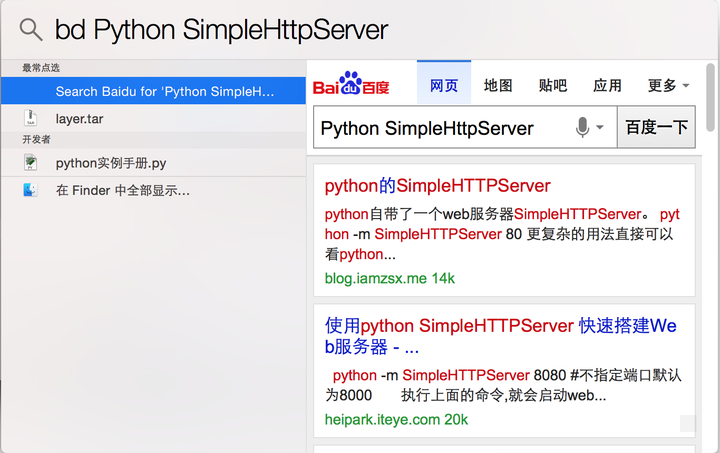Click the second result's python -m snippet text
The height and width of the screenshot is (453, 720).
pos(503,385)
